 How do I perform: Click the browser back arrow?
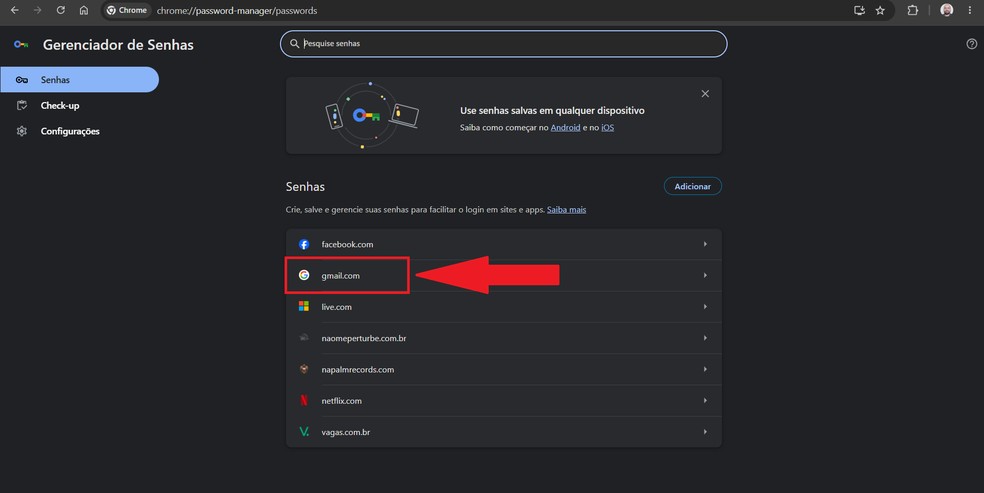tap(14, 10)
